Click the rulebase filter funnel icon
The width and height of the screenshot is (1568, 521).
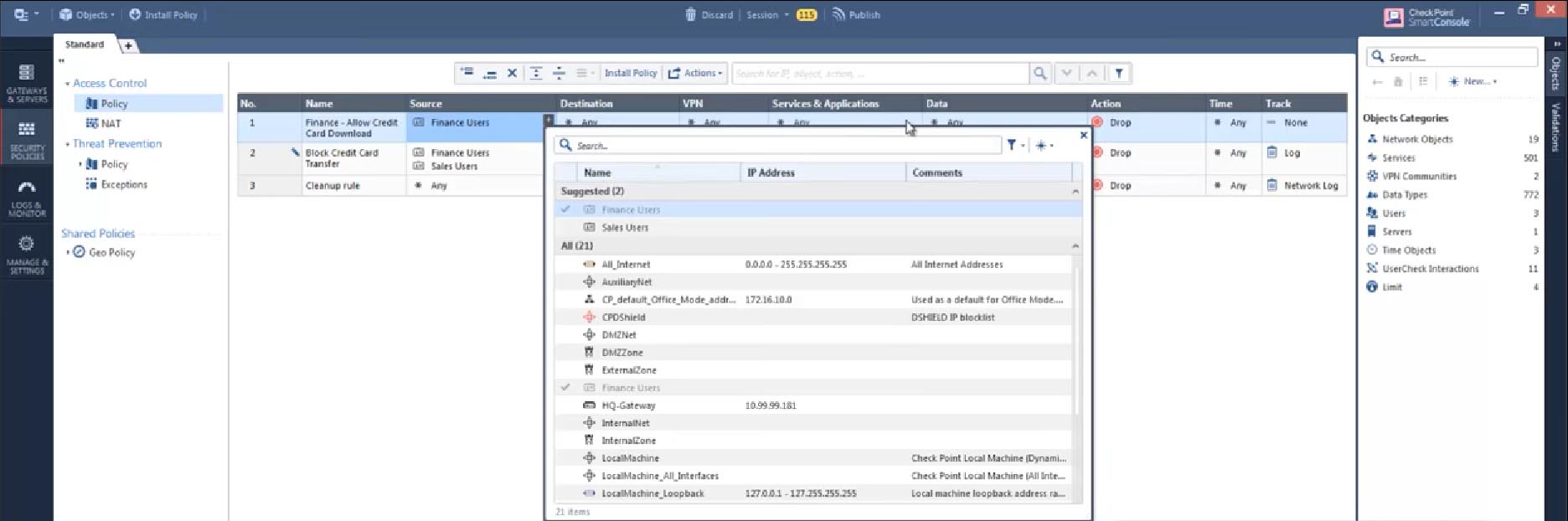(1118, 74)
